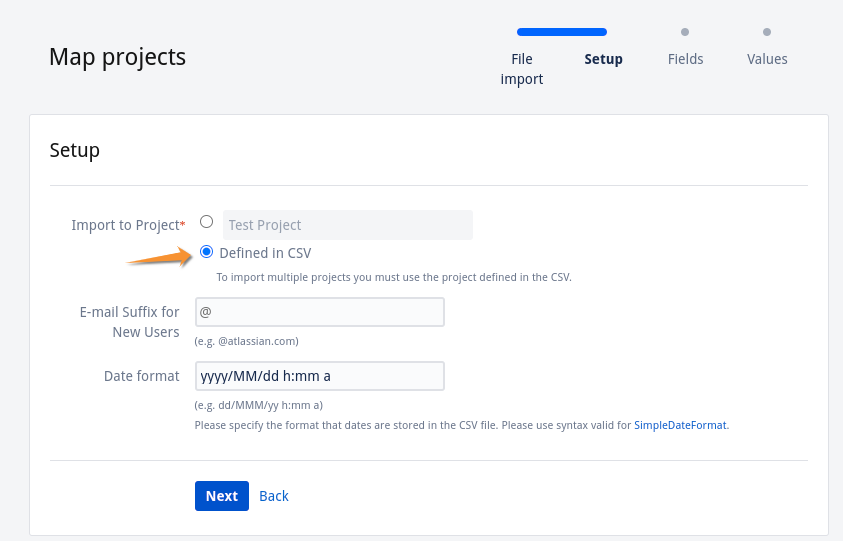Screen dimensions: 843x541
Task: Select the Setup step label
Action: [x=603, y=59]
